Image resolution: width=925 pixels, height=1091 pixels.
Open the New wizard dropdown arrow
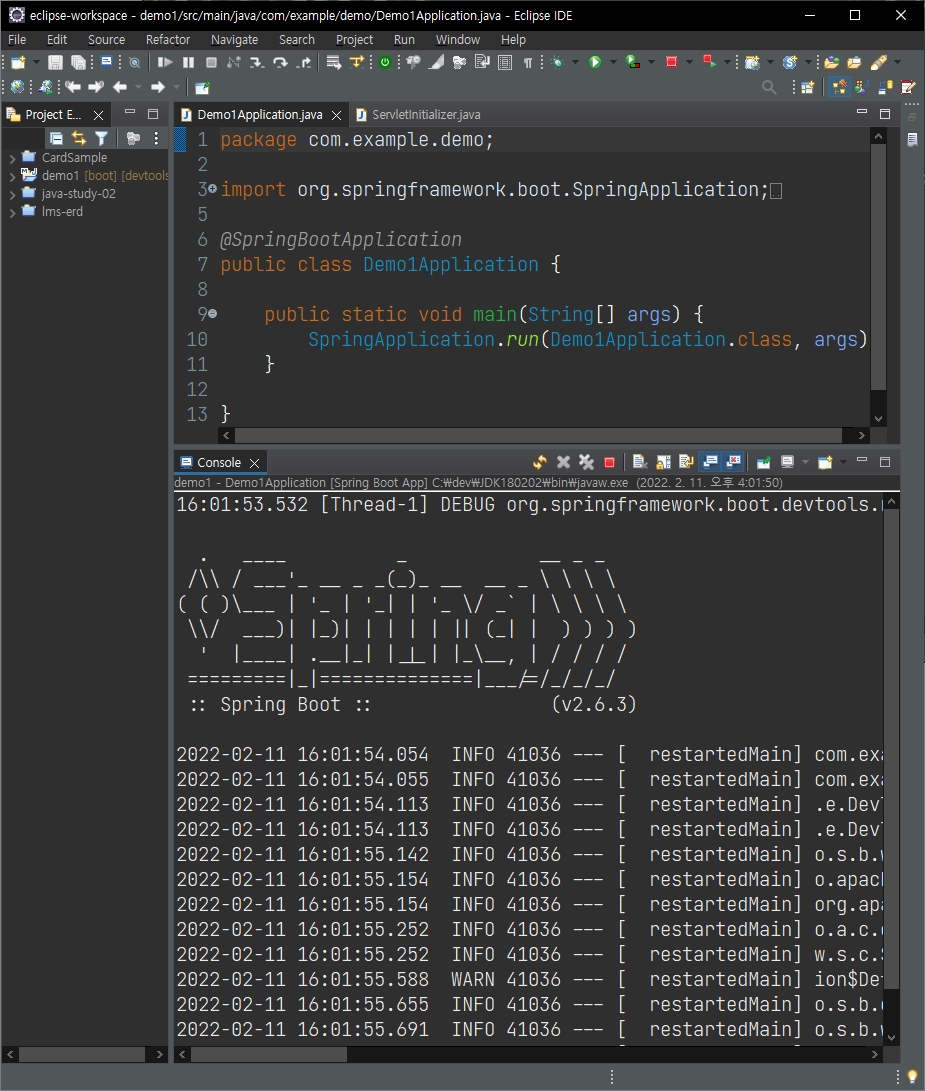tap(36, 63)
